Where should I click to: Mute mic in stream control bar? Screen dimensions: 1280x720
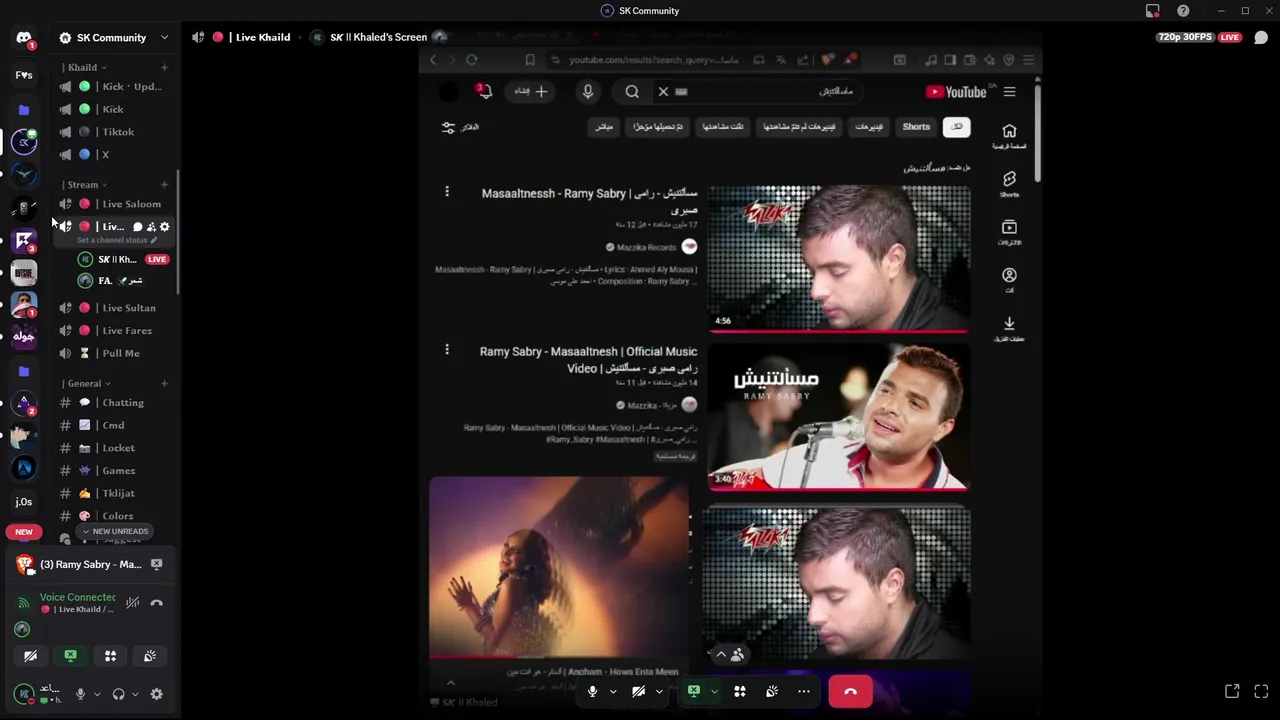[593, 692]
